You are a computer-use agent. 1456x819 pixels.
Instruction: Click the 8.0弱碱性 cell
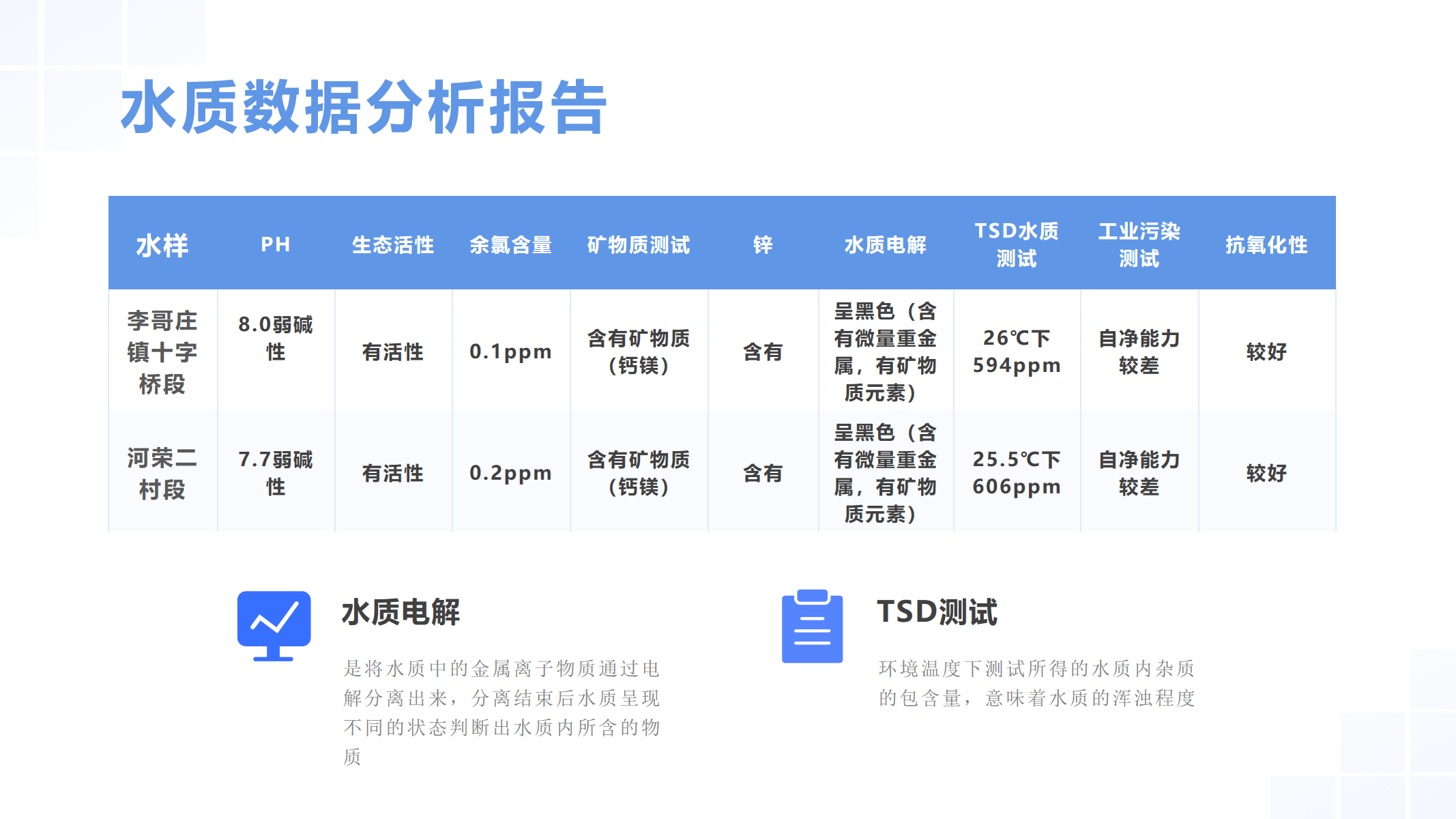[276, 338]
